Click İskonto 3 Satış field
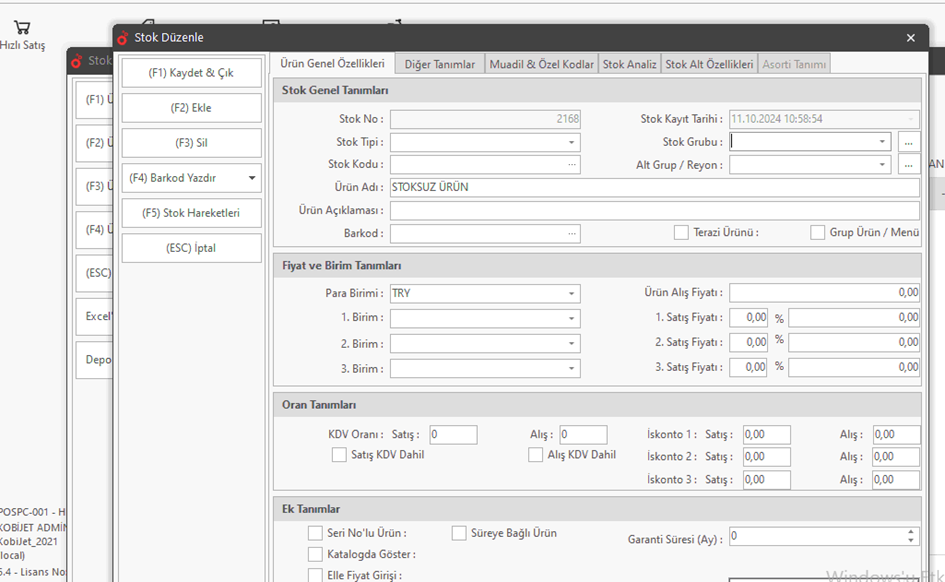This screenshot has width=945, height=582. (767, 480)
